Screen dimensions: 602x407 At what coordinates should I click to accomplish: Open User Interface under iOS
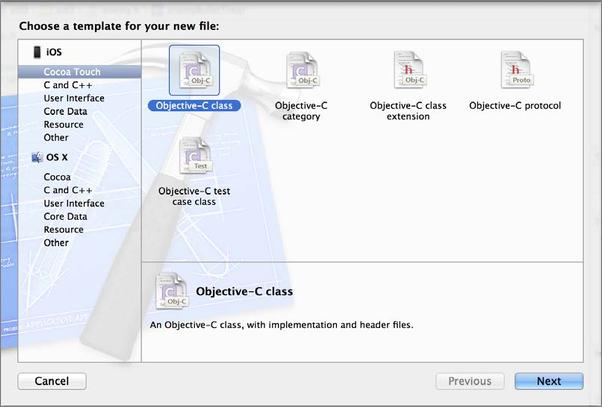point(74,98)
